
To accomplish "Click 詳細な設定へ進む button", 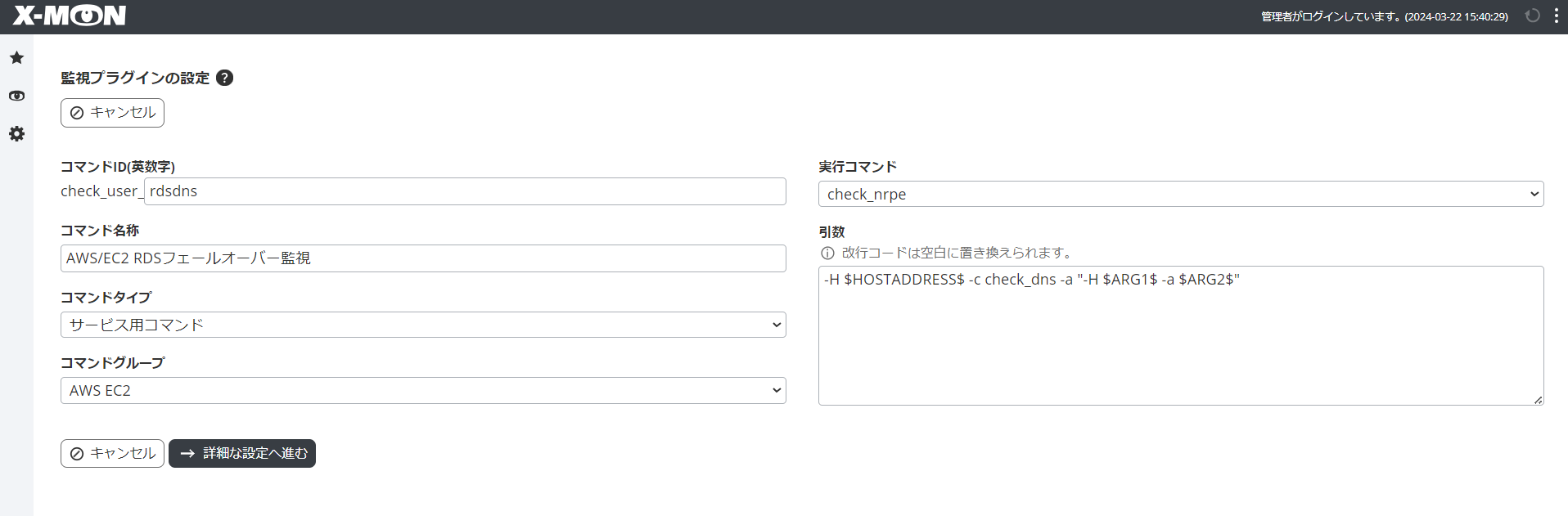I will pyautogui.click(x=242, y=453).
